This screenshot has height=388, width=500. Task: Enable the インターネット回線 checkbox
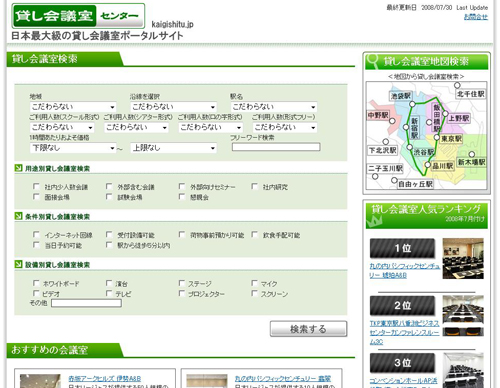point(36,234)
